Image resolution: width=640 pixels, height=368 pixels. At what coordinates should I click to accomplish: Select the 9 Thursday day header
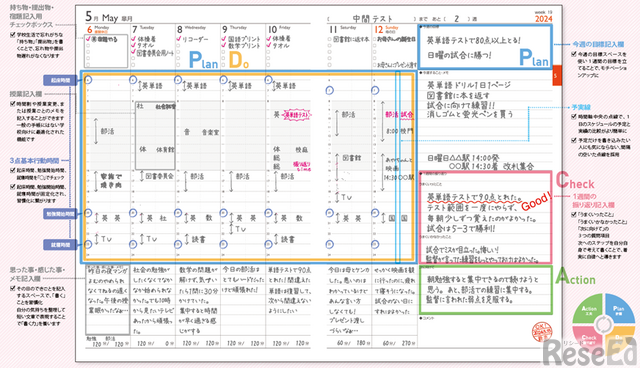[x=235, y=29]
